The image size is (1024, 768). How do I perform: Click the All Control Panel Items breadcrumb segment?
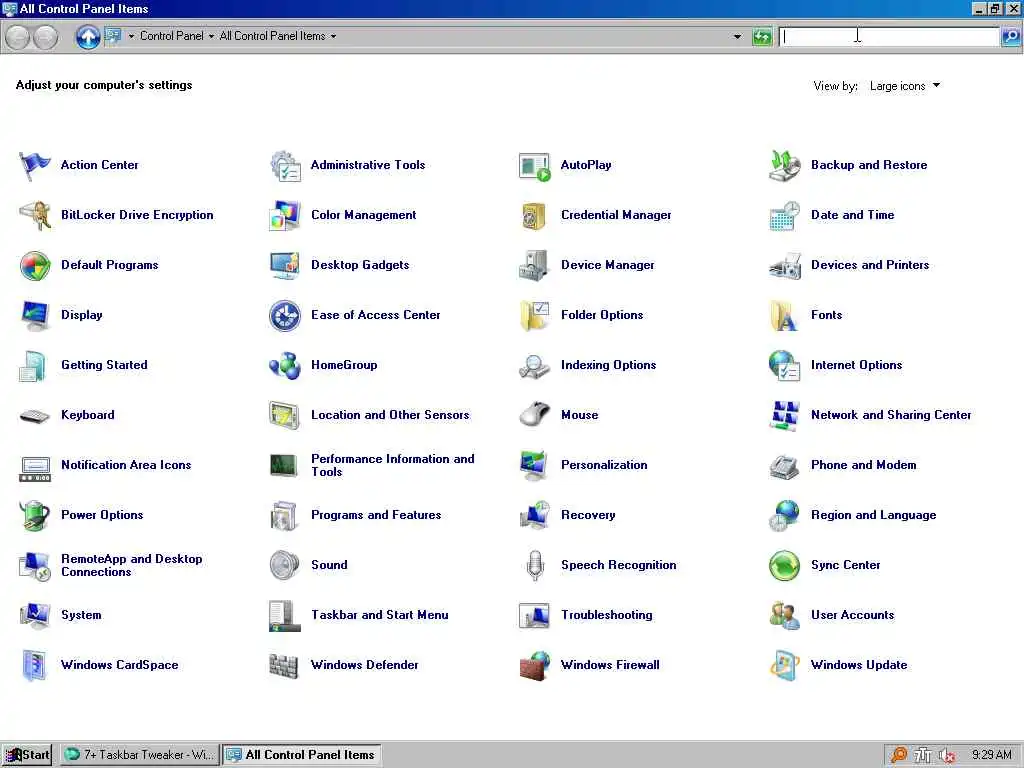(x=272, y=36)
